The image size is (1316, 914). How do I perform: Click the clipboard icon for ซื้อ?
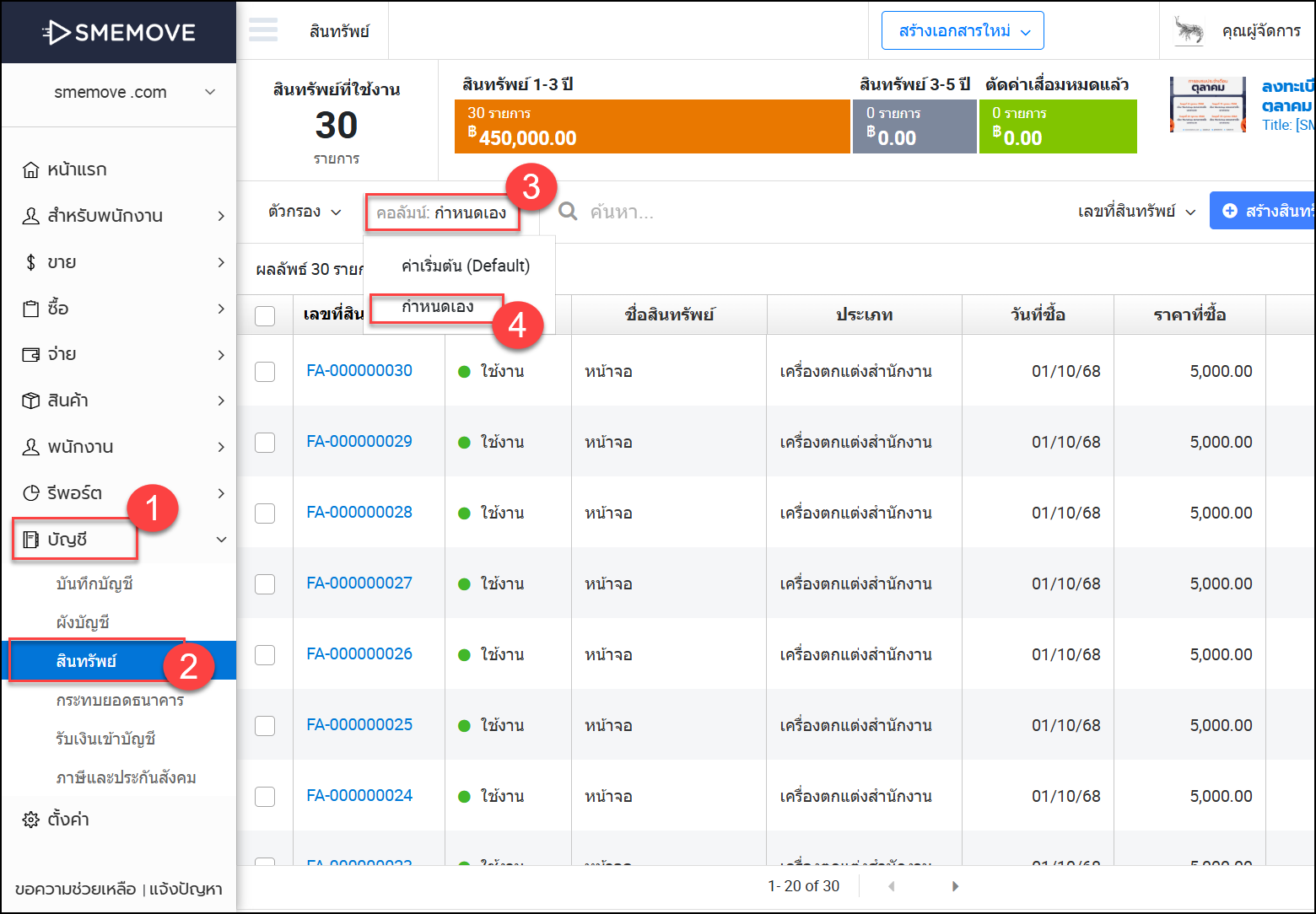pos(31,309)
